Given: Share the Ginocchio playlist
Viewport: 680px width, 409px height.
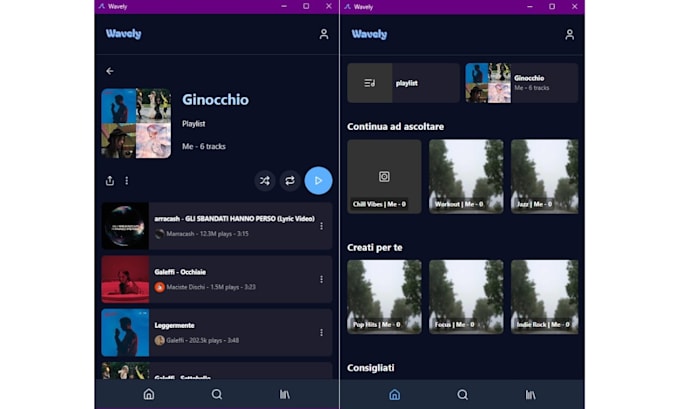Looking at the screenshot, I should pos(110,180).
